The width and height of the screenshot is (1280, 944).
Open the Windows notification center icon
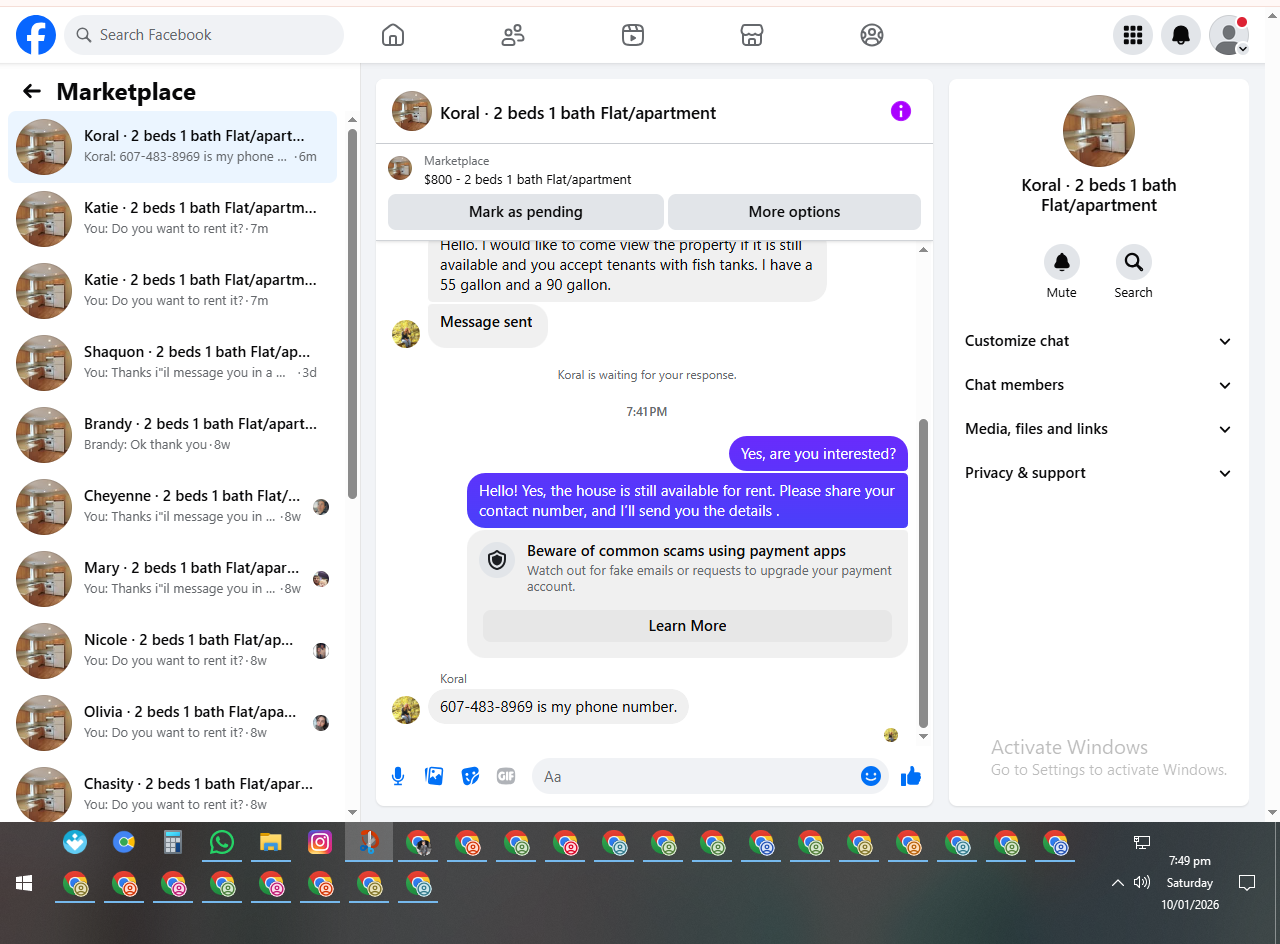pos(1247,883)
